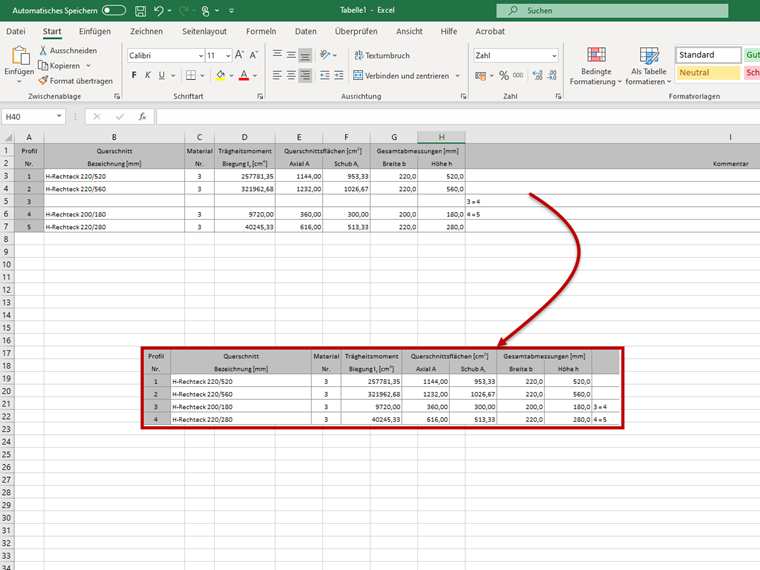Click the select all corner triangle
The width and height of the screenshot is (760, 570).
coord(8,138)
